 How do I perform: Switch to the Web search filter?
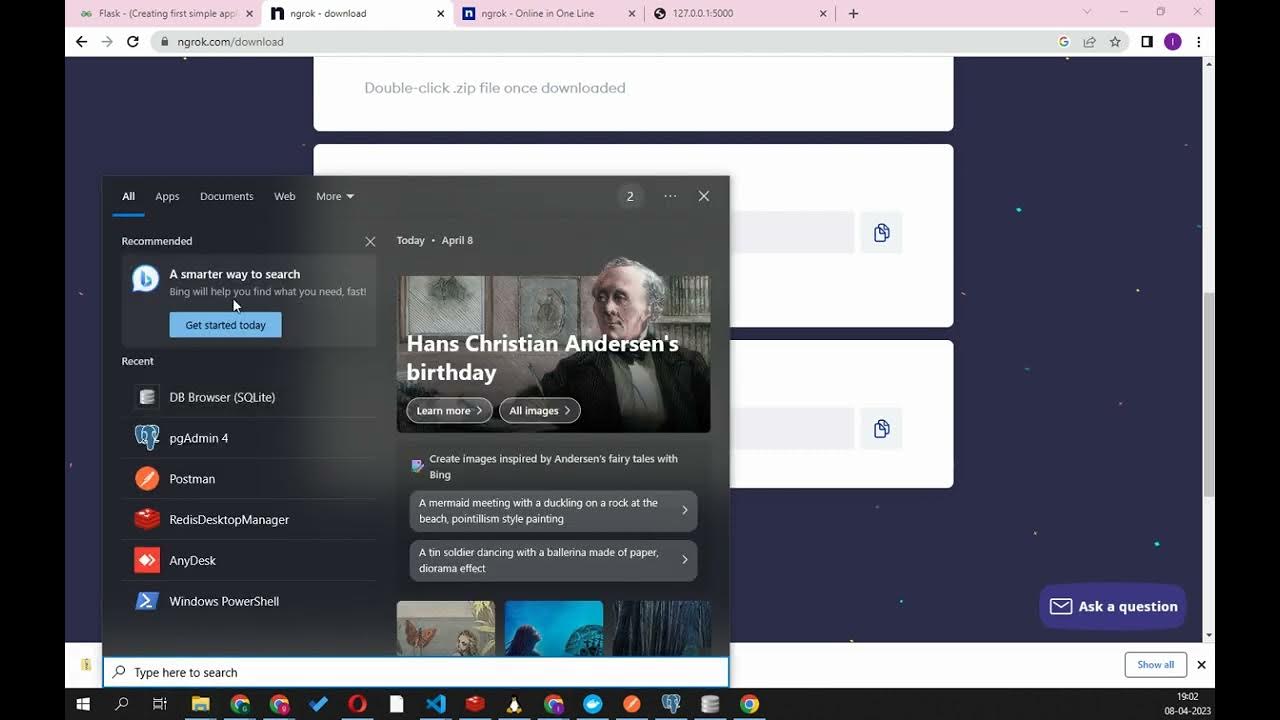(285, 196)
